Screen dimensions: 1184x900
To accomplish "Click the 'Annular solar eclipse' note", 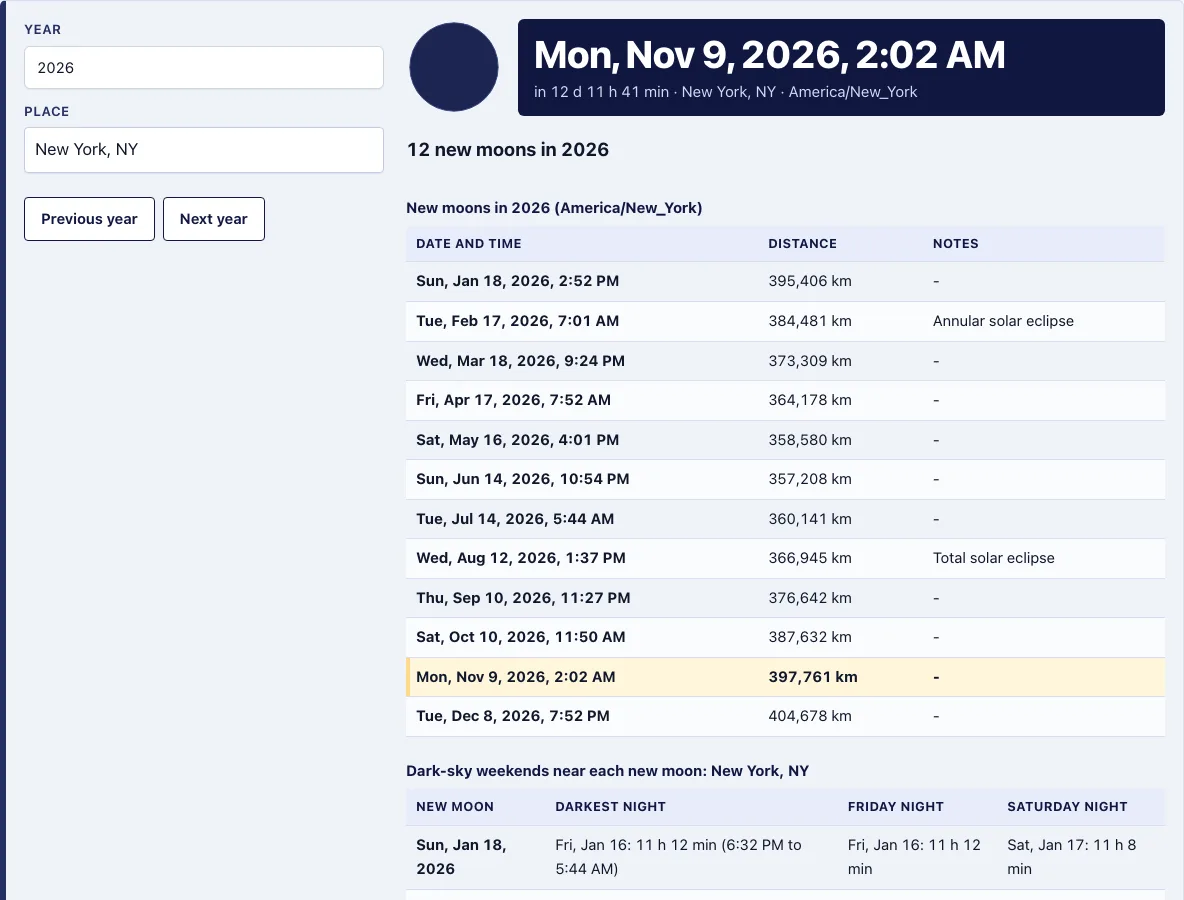I will [1003, 321].
